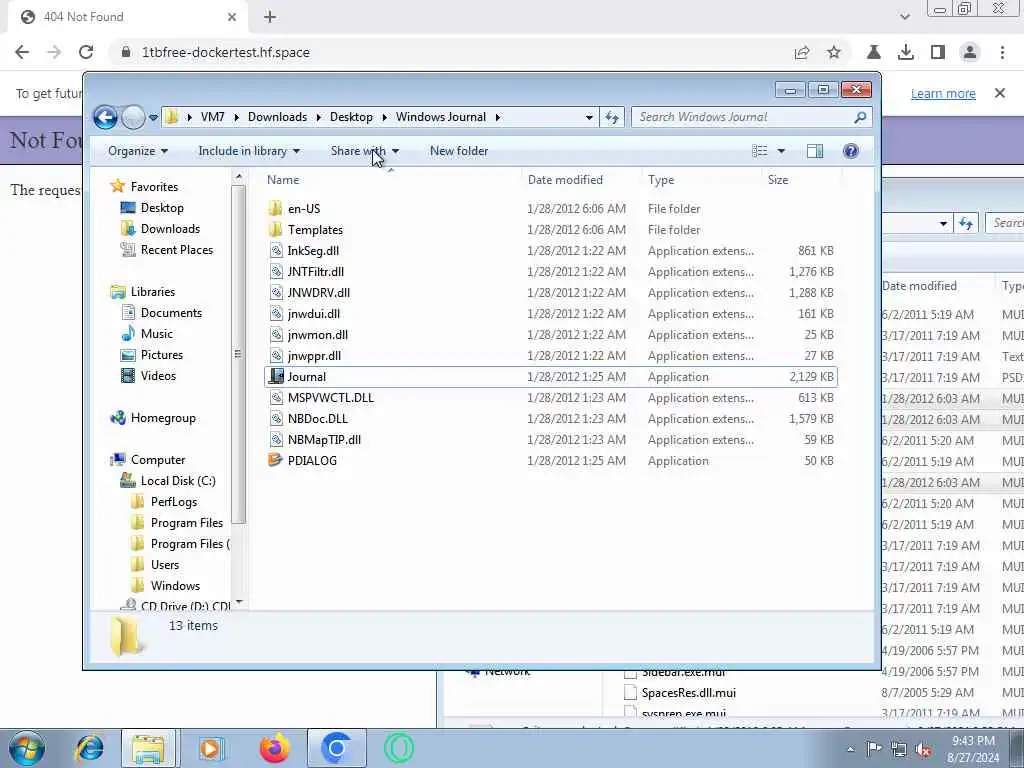Viewport: 1024px width, 768px height.
Task: Open Libraries in navigation pane
Action: click(153, 292)
